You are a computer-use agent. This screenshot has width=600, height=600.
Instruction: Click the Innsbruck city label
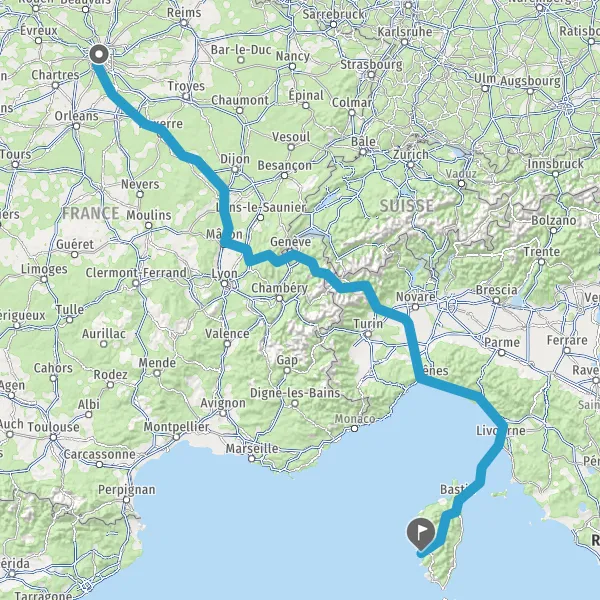(x=556, y=164)
